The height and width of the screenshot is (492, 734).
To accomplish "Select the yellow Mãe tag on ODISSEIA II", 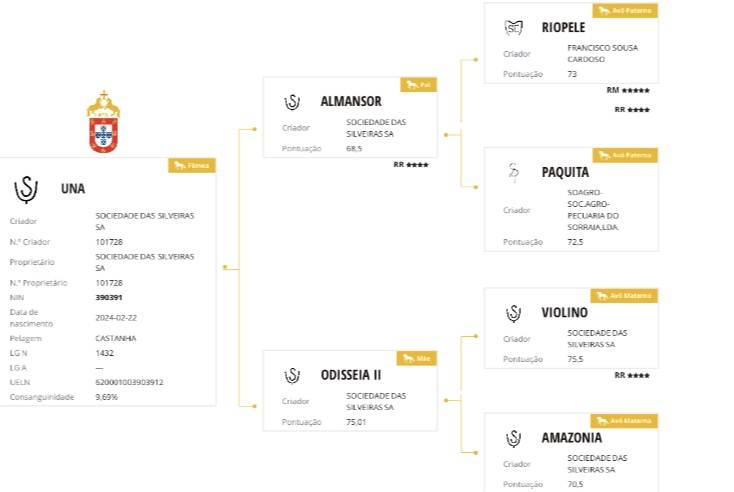I will pos(418,357).
